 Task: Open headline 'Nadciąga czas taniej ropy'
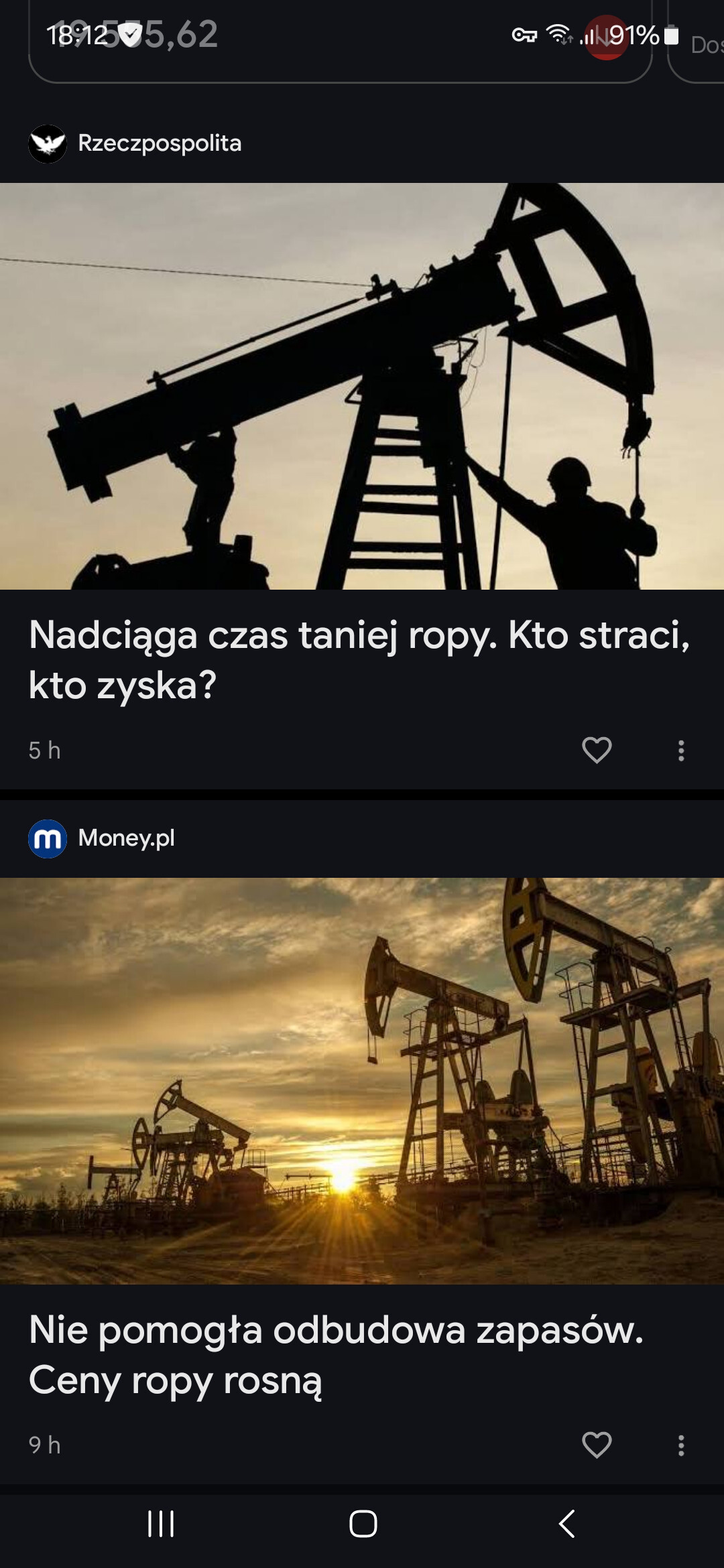coord(359,660)
